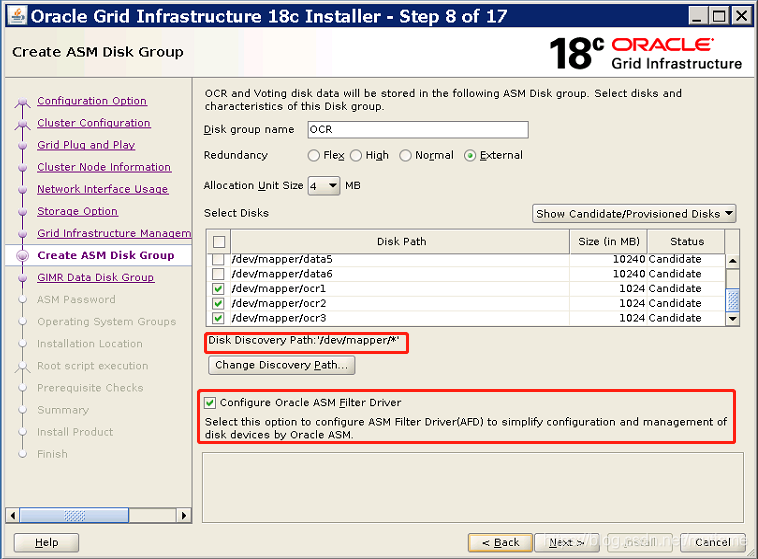Click the Cancel button

click(x=713, y=543)
